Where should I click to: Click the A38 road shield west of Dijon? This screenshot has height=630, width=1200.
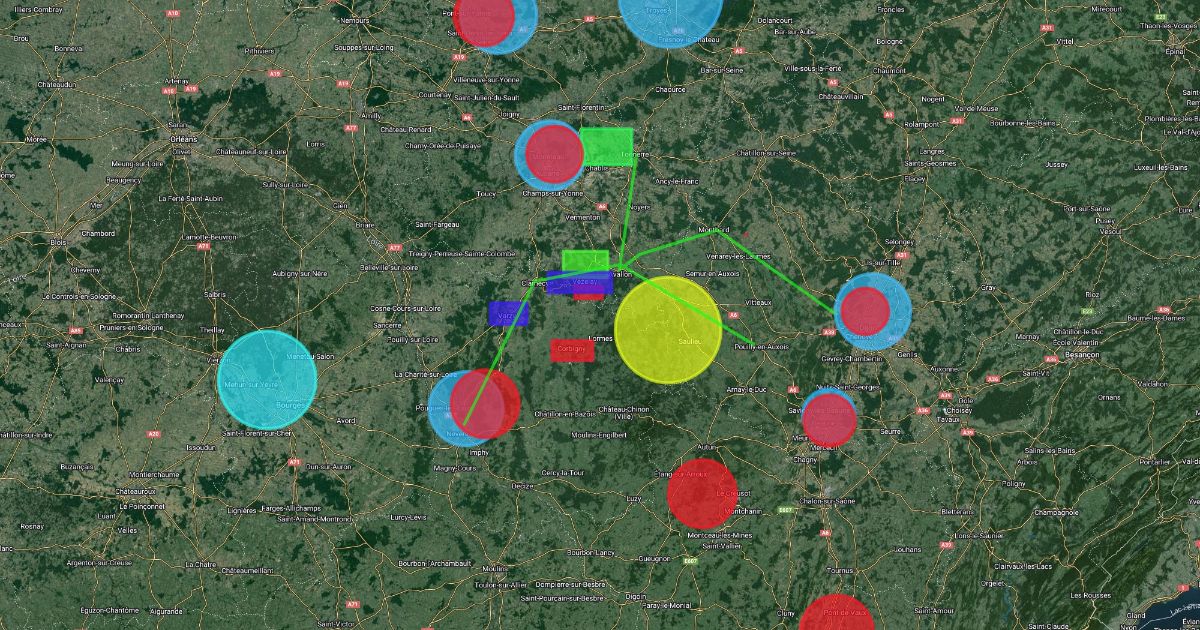pos(829,331)
